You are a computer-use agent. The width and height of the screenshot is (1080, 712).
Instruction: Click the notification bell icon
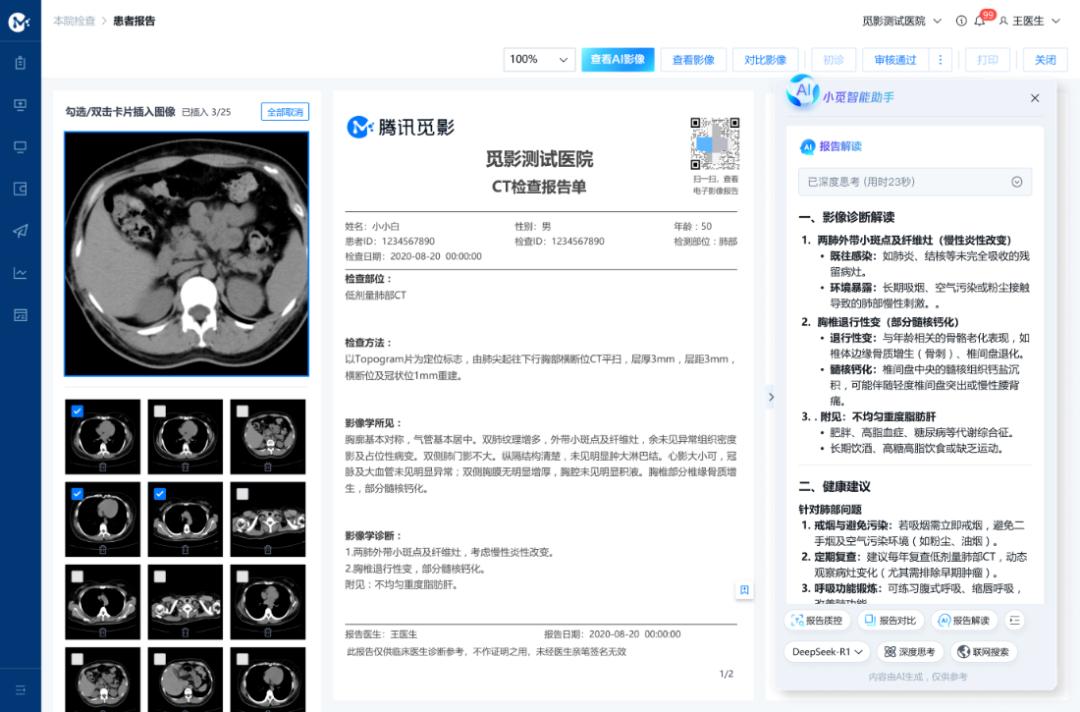979,21
